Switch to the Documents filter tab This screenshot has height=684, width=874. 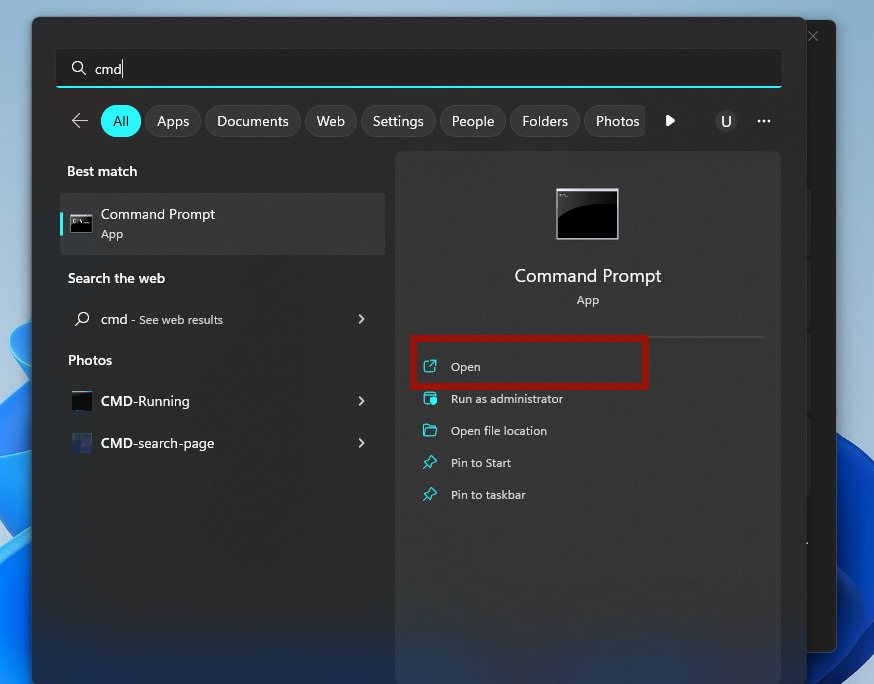(x=252, y=120)
